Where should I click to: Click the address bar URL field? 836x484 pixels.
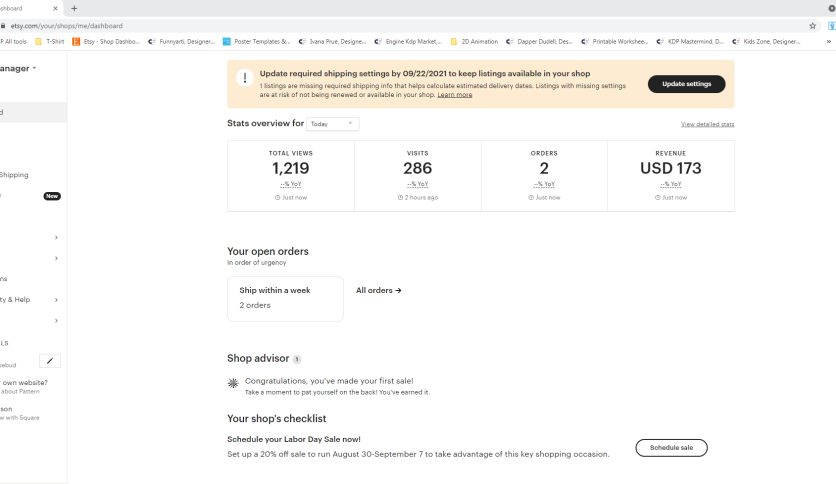(405, 26)
